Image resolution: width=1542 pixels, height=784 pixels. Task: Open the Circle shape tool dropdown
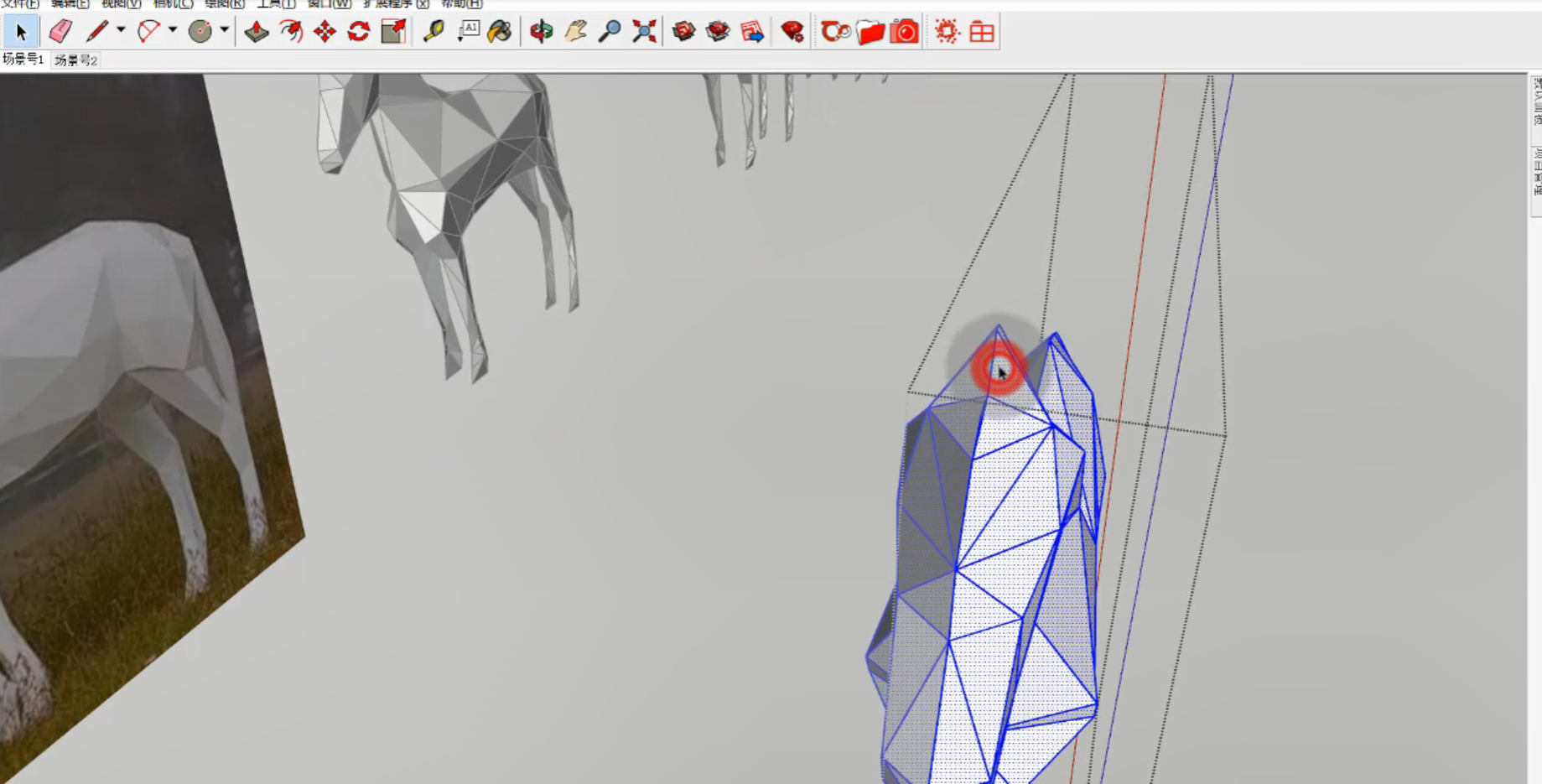(x=225, y=30)
